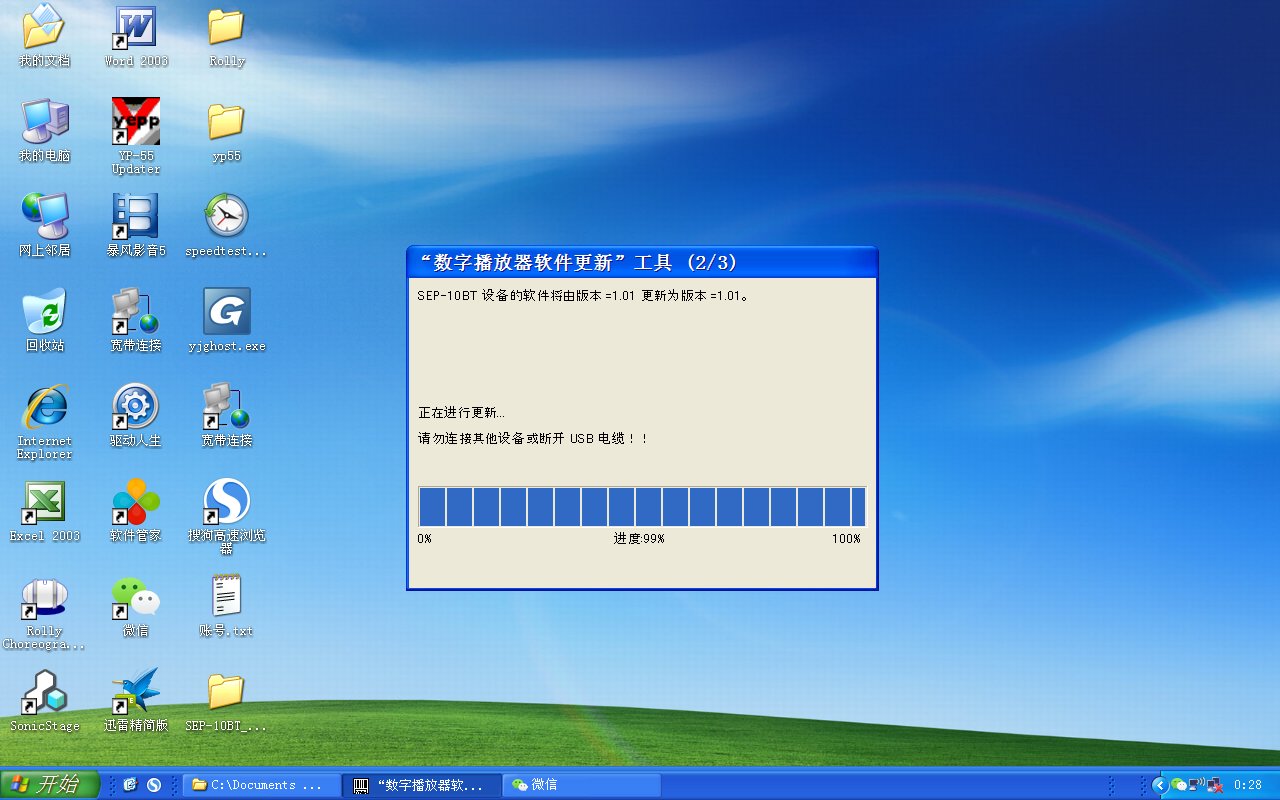Select the YP-55 Updater shortcut
Image resolution: width=1280 pixels, height=800 pixels.
click(x=136, y=137)
